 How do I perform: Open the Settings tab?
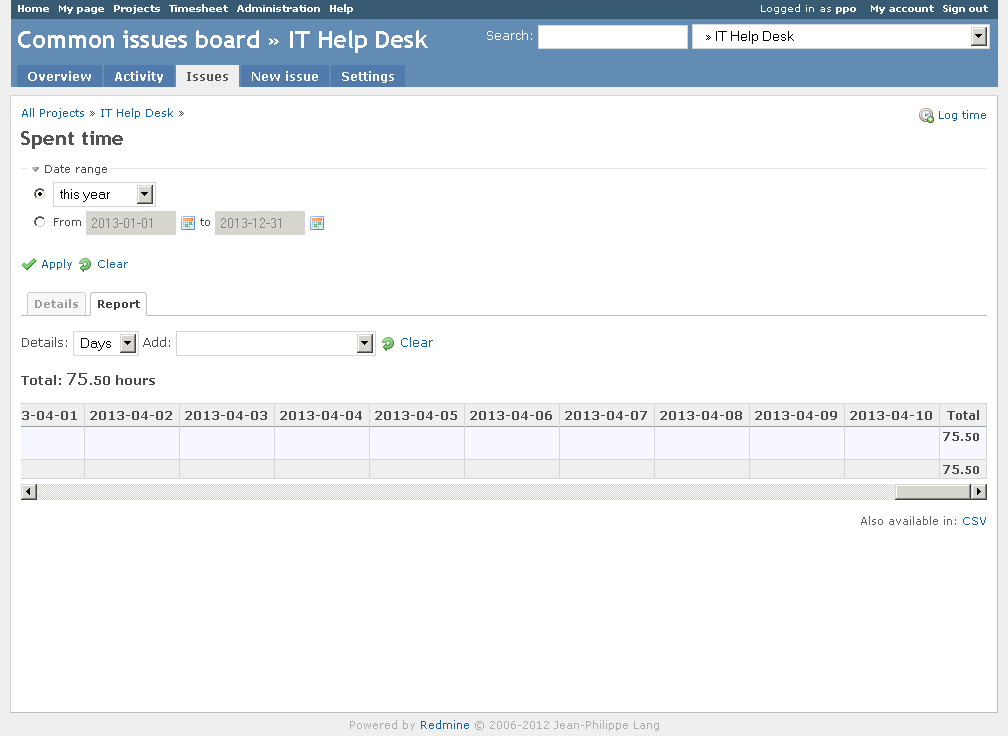point(368,76)
